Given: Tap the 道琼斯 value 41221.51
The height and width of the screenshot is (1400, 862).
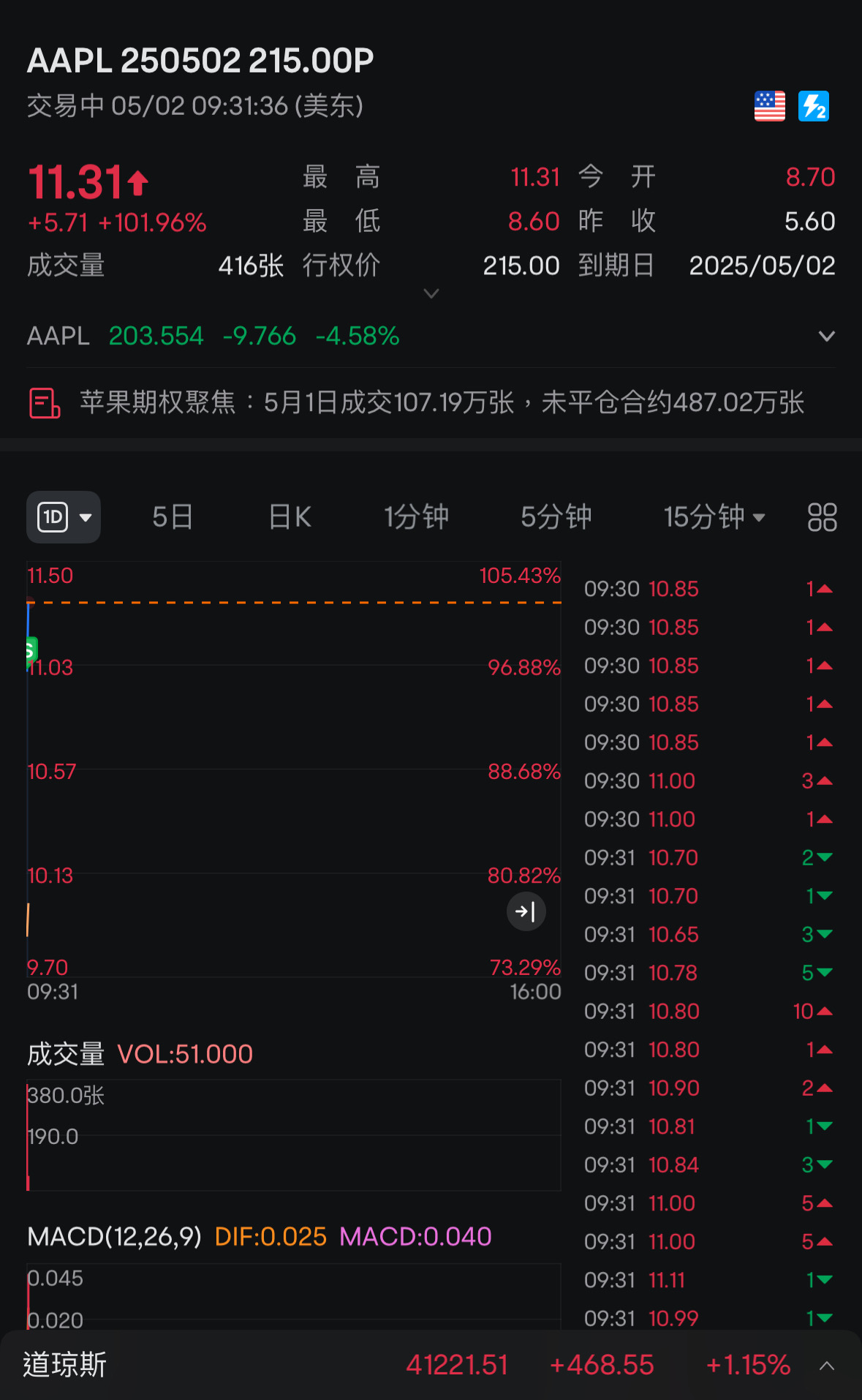Looking at the screenshot, I should 457,1365.
